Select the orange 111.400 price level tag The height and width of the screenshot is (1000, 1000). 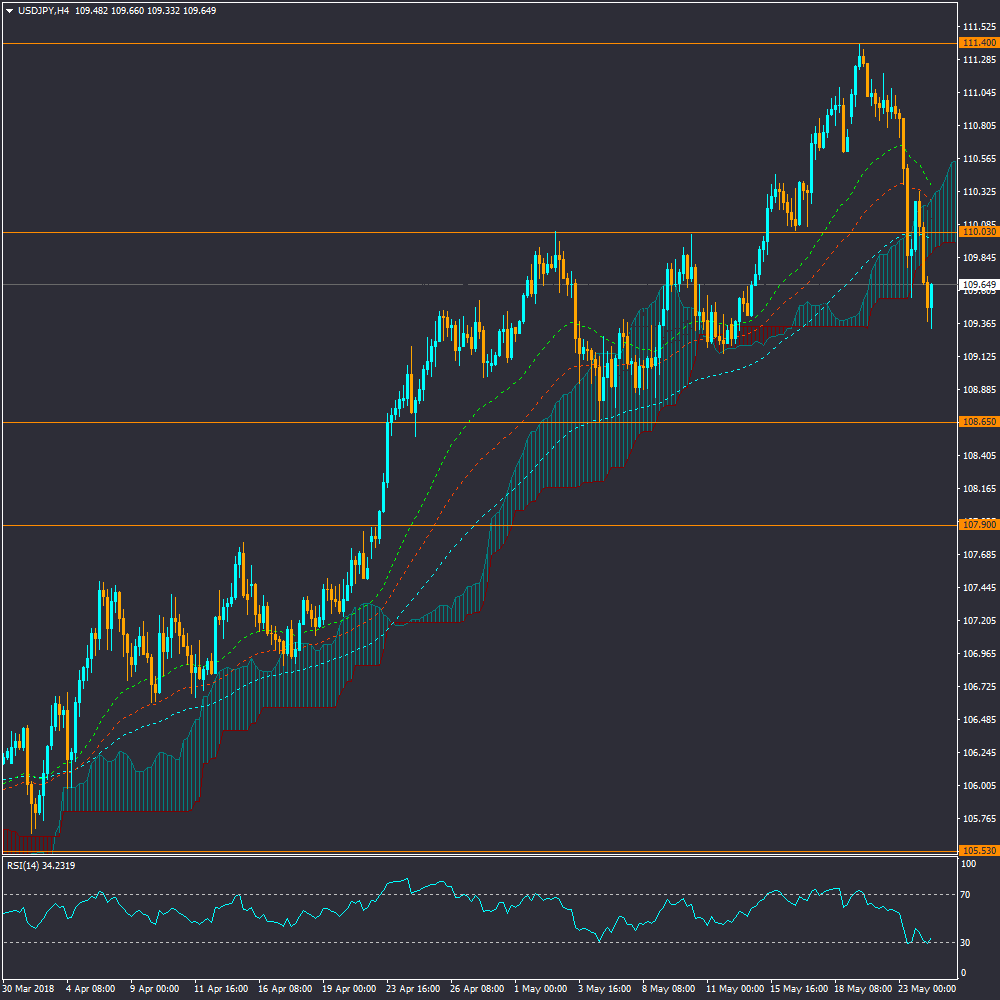click(x=977, y=43)
